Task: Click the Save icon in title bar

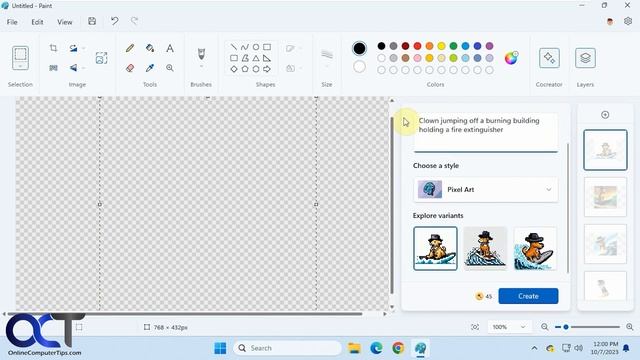Action: tap(92, 21)
